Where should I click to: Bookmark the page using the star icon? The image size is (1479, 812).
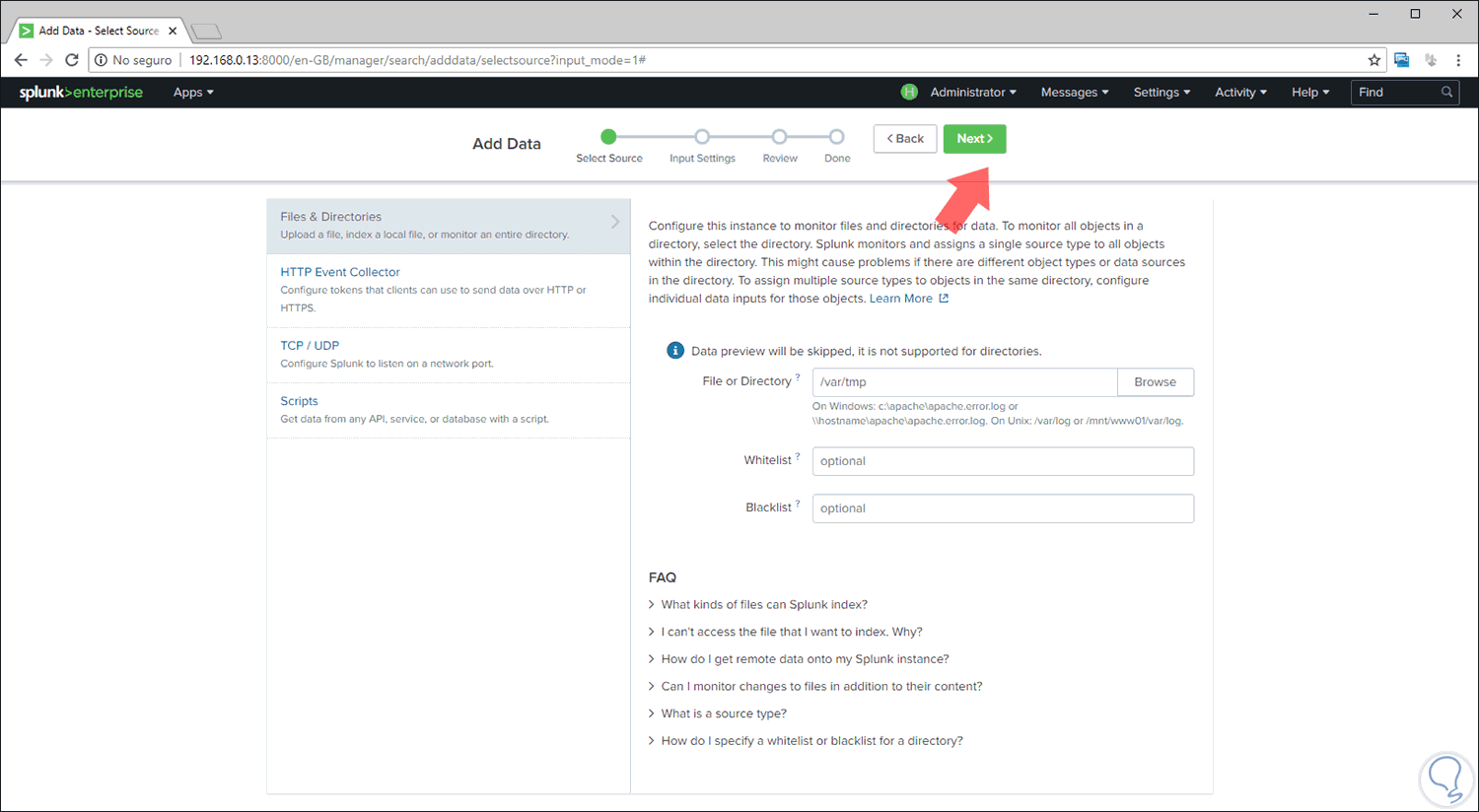pos(1374,59)
